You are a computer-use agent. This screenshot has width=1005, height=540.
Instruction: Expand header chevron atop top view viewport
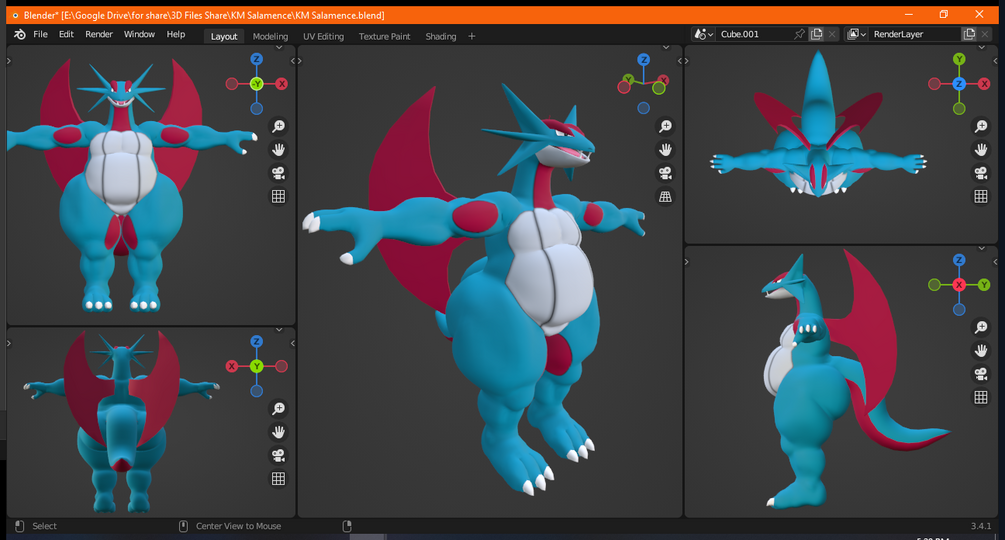coord(981,47)
